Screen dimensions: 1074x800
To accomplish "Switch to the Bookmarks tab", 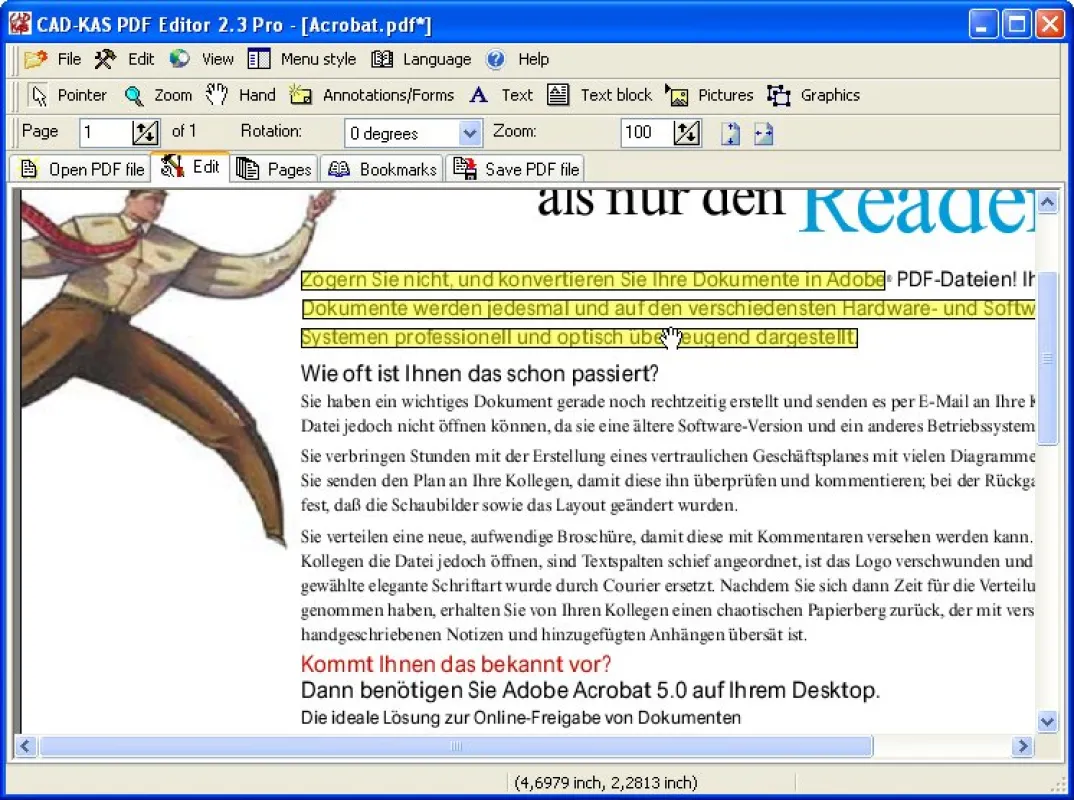I will 382,169.
